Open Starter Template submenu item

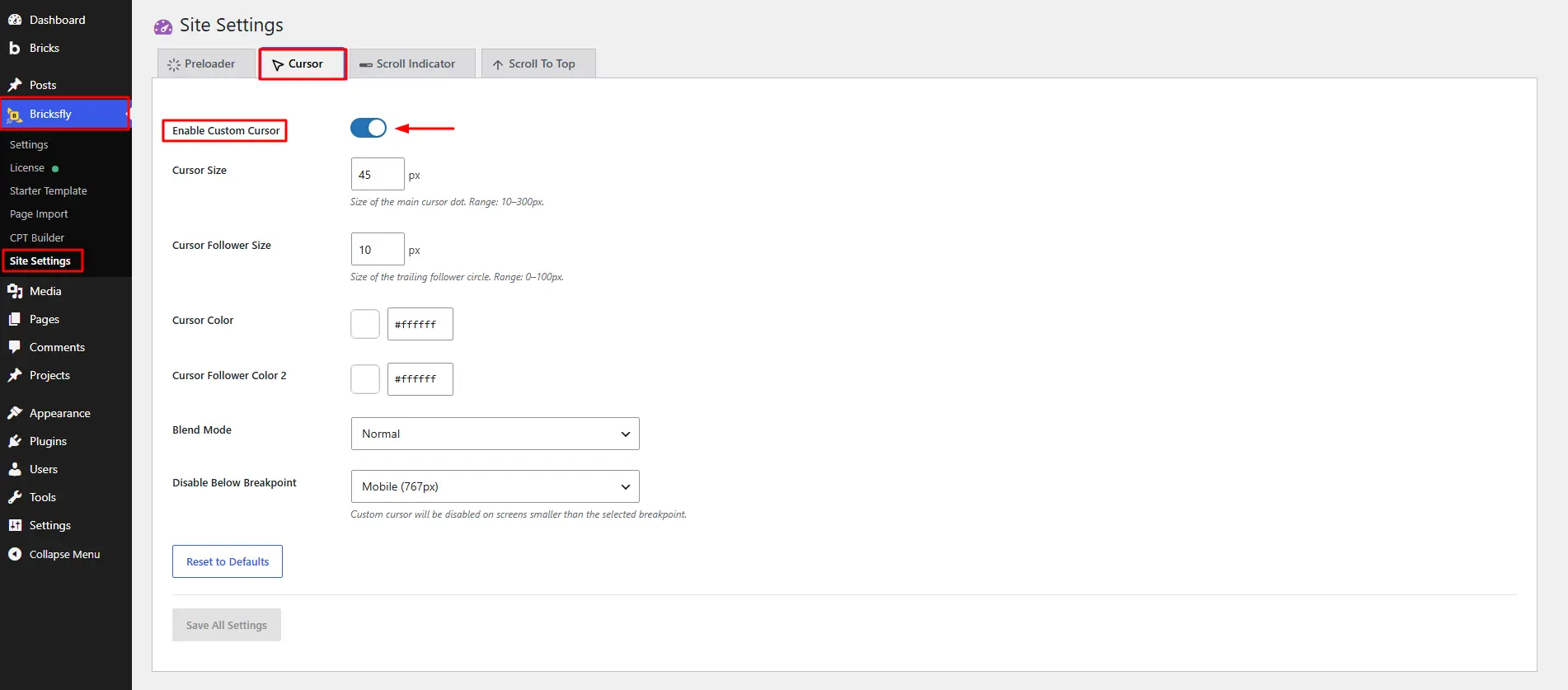click(48, 190)
